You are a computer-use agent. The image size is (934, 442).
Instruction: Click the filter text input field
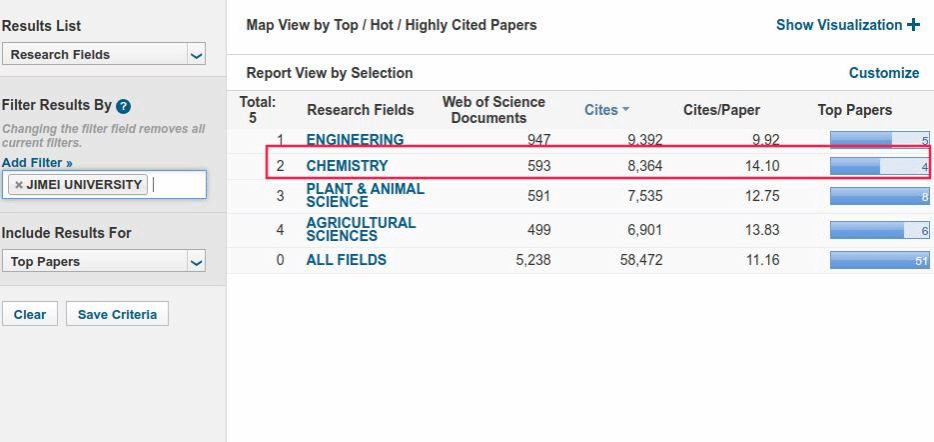(178, 184)
